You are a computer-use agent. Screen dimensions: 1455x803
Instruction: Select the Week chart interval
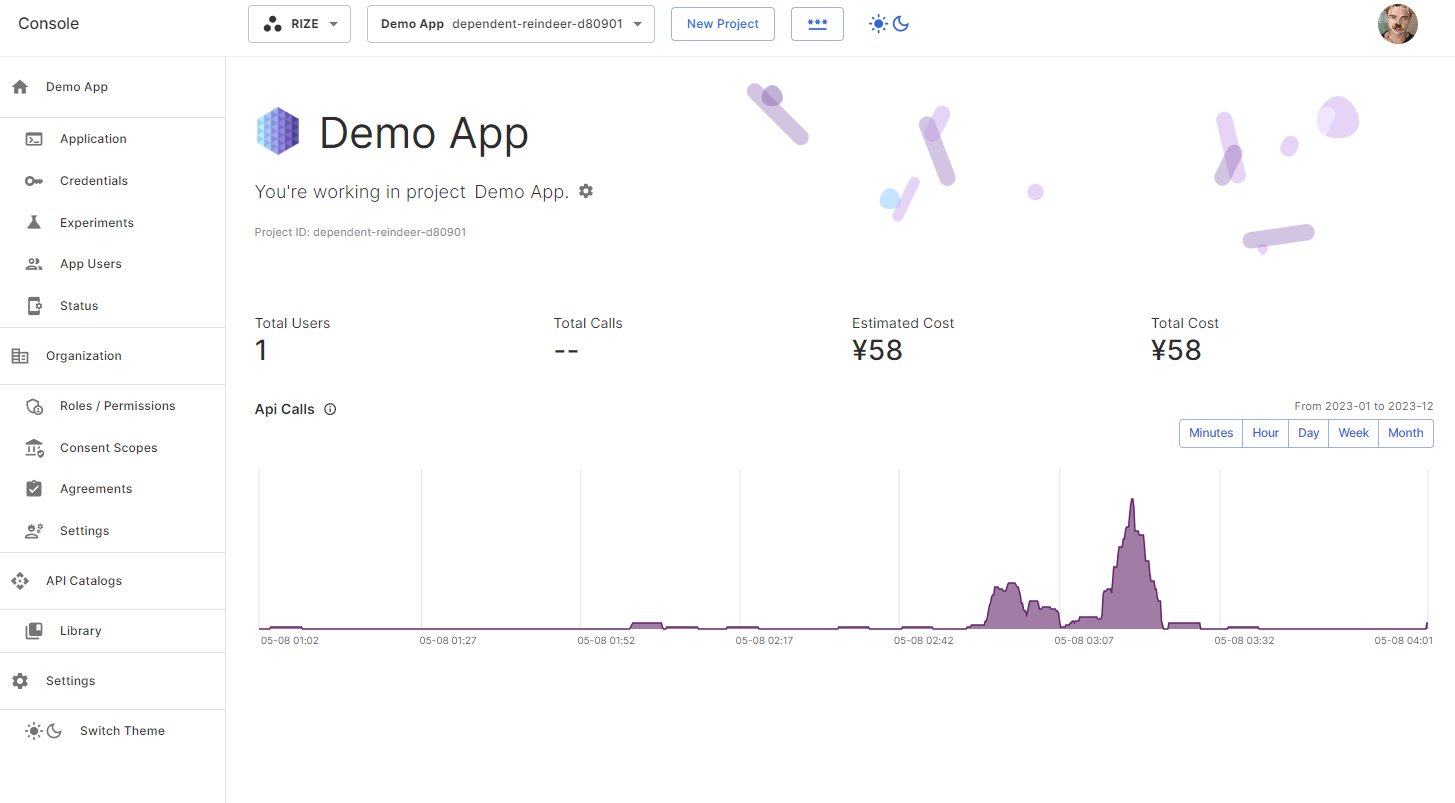click(1353, 433)
